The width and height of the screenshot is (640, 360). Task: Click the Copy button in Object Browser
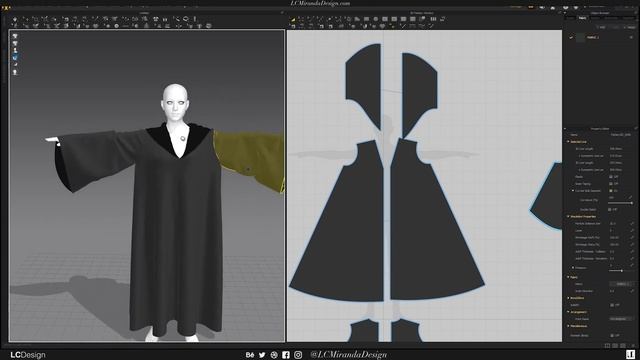616,27
